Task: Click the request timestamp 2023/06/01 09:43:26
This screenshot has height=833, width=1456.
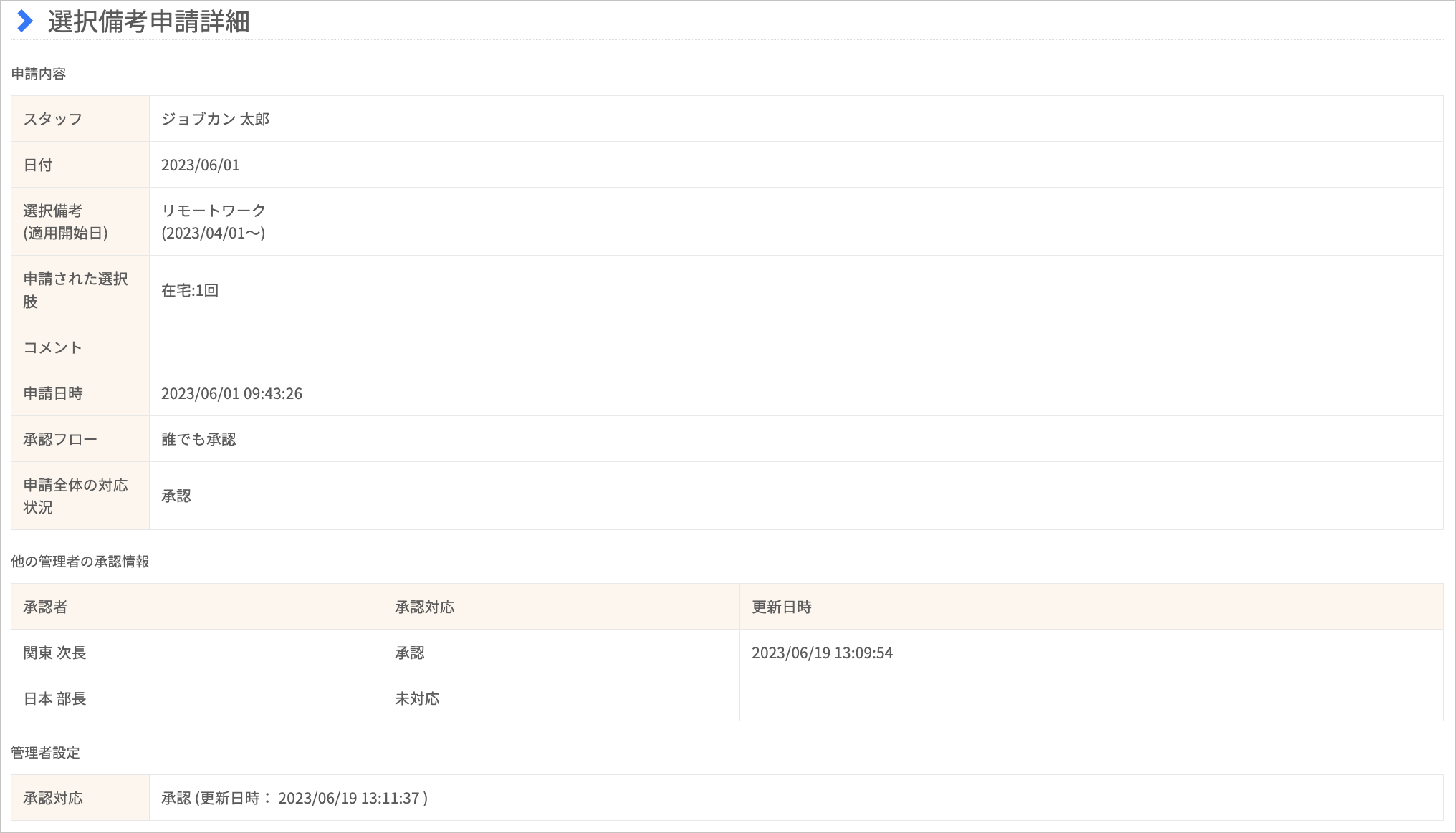Action: coord(231,393)
